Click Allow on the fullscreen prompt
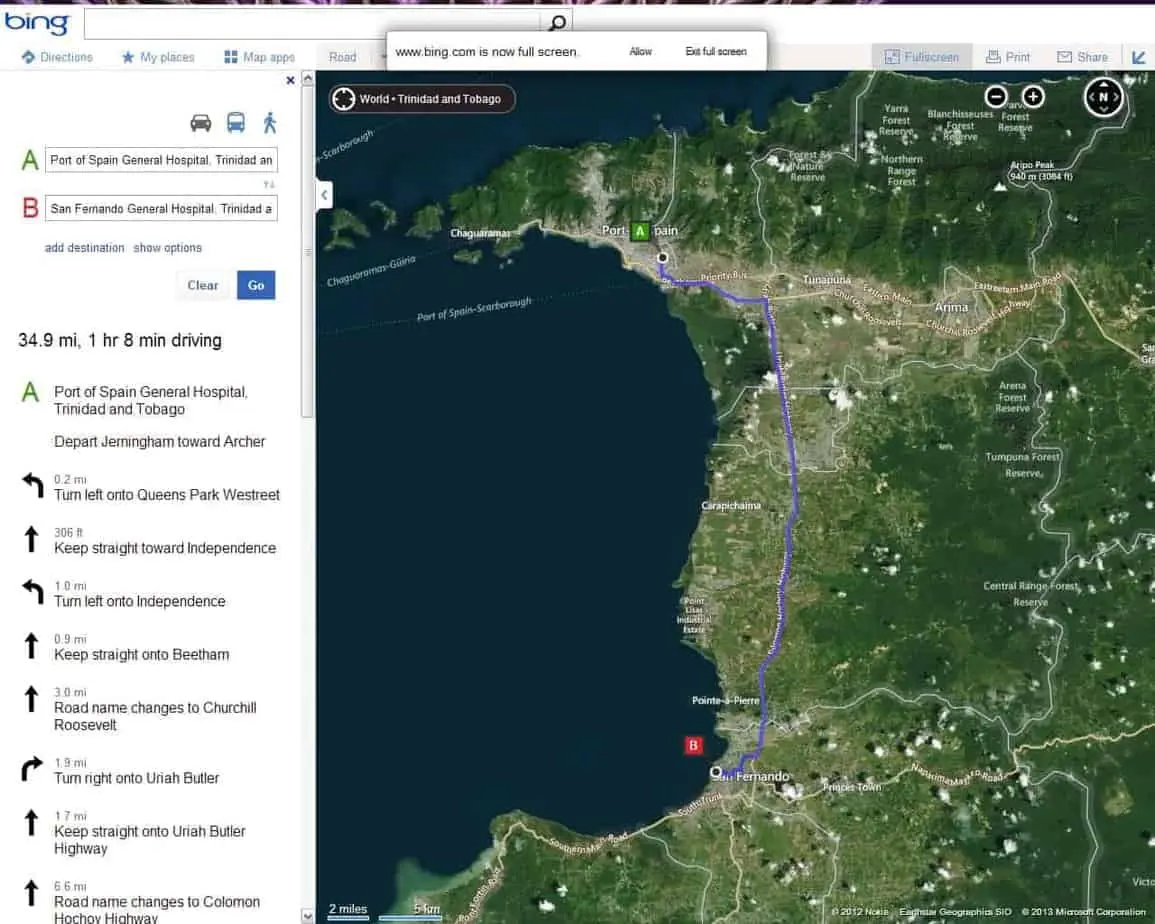The width and height of the screenshot is (1155, 924). (640, 51)
